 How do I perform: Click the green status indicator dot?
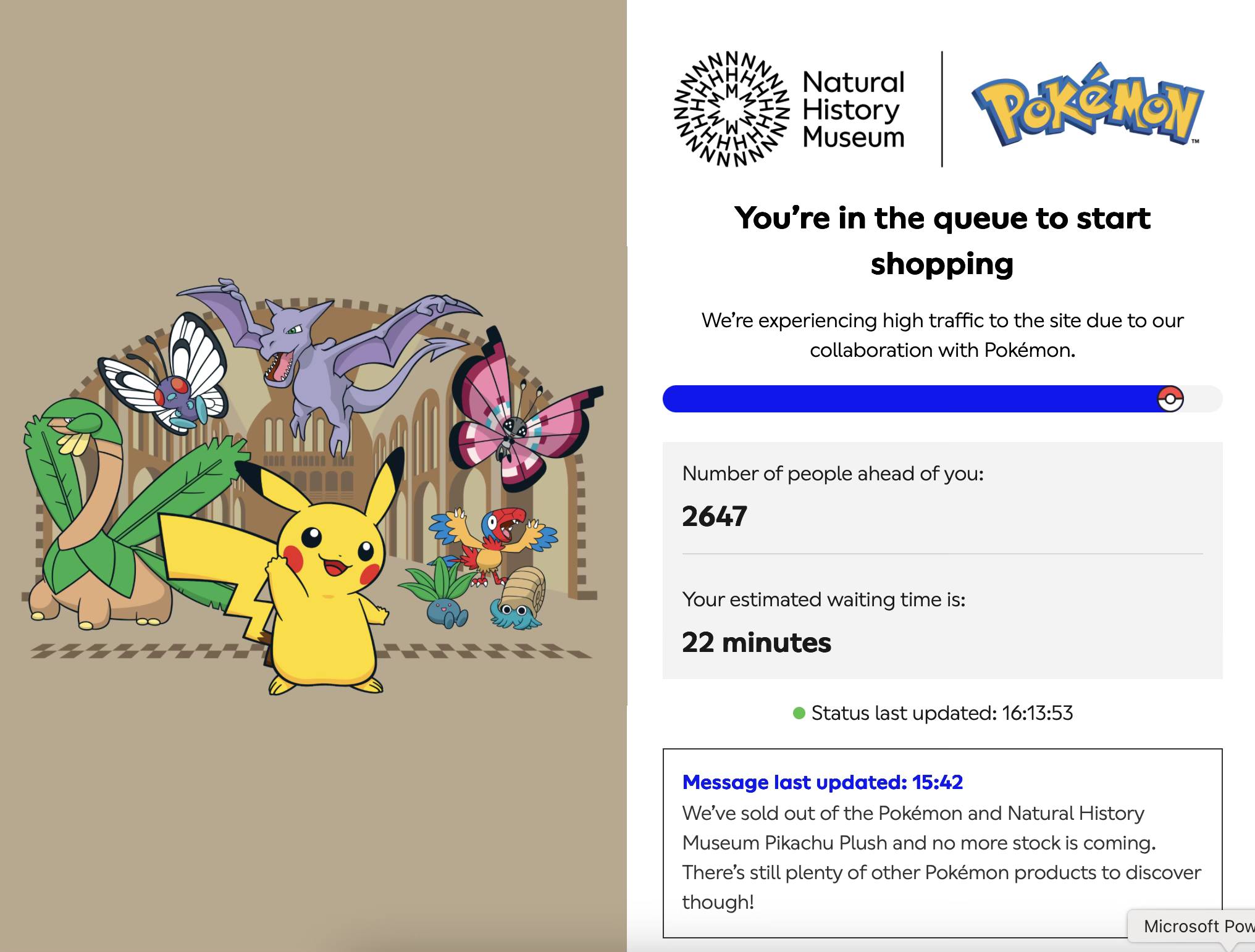point(799,713)
